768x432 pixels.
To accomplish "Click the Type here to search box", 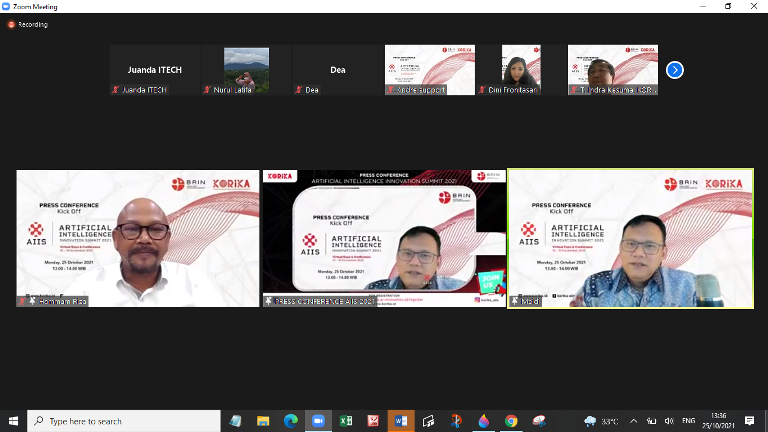I will pos(124,421).
